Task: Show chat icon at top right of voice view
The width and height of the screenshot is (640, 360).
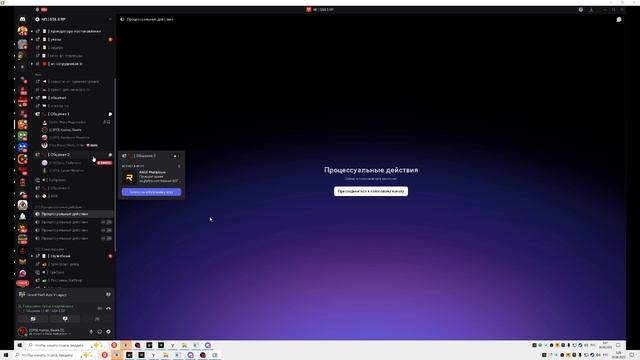Action: click(x=619, y=19)
